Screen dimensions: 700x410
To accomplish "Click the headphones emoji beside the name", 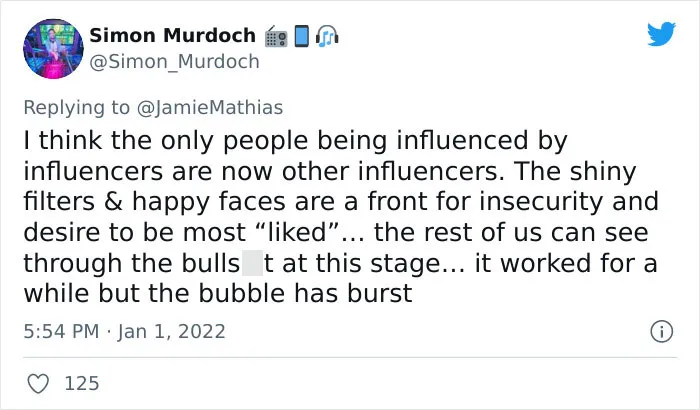I will tap(327, 36).
